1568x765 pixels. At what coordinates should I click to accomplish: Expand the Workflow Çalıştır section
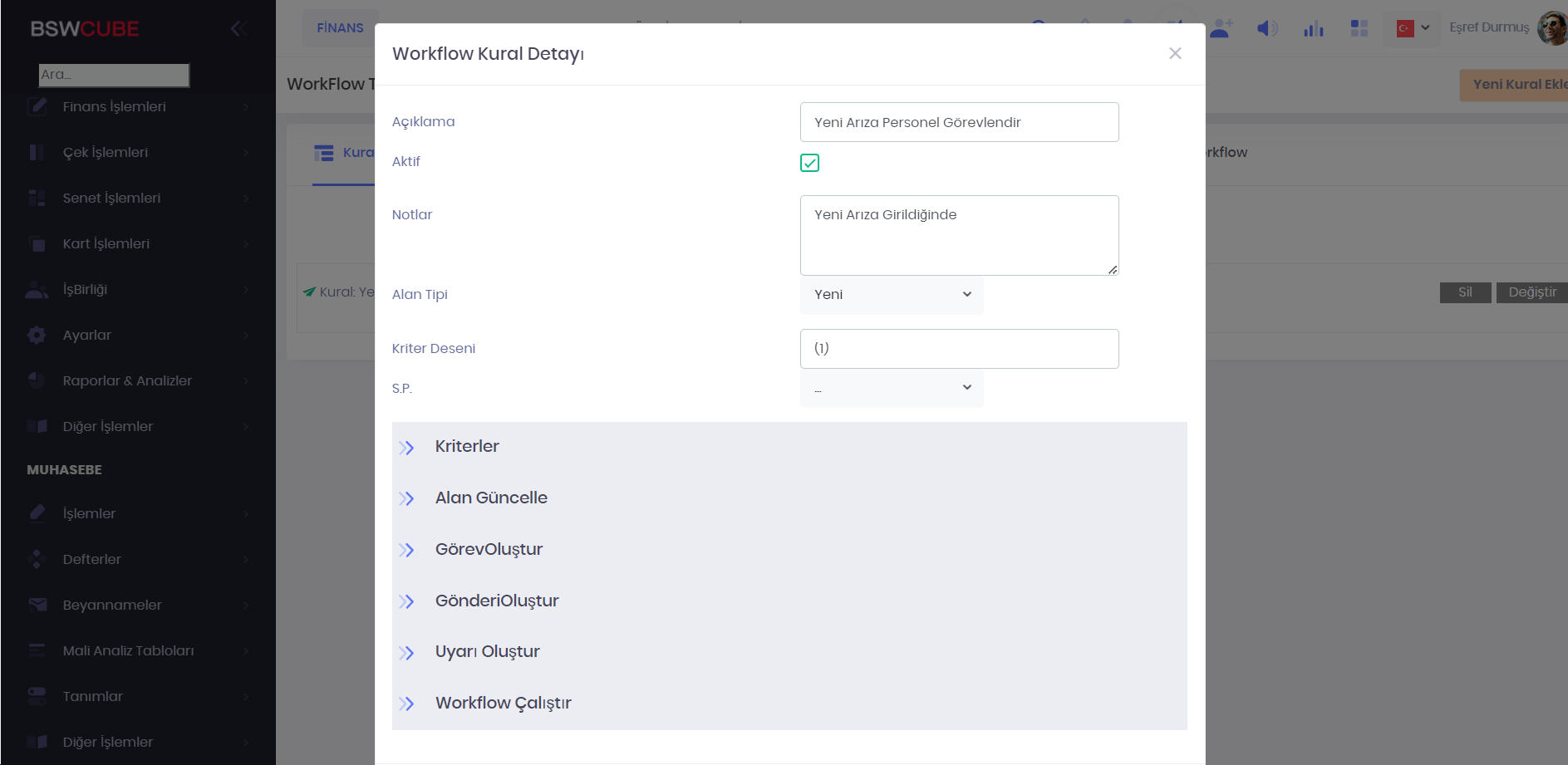tap(503, 704)
